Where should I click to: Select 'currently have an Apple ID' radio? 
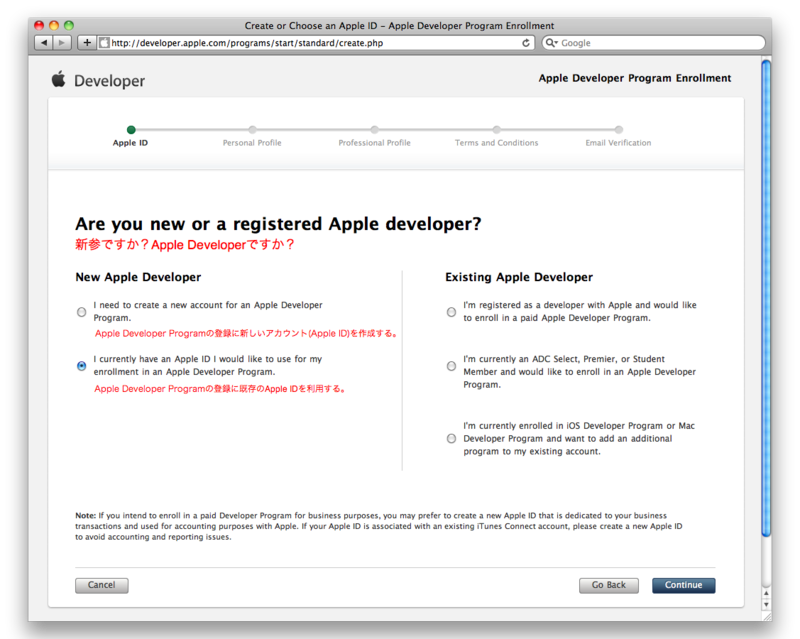(x=82, y=366)
